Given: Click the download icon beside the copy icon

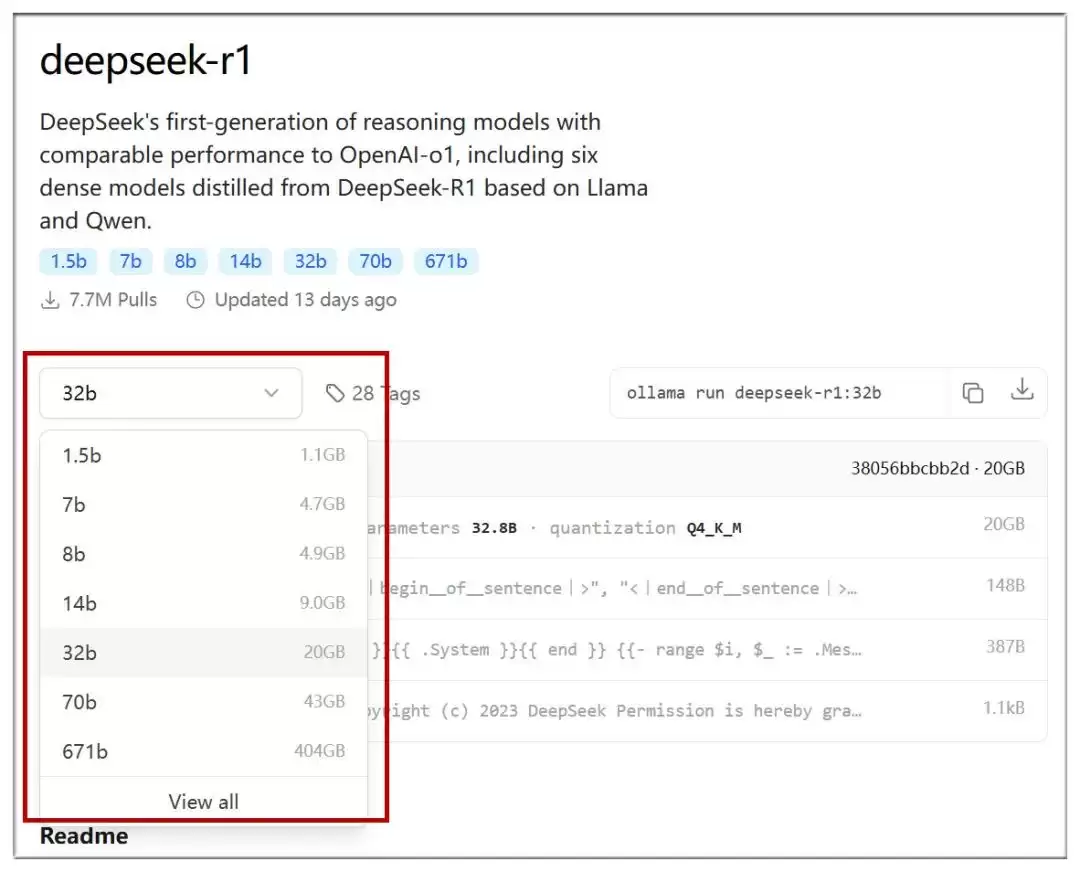Looking at the screenshot, I should point(1022,393).
